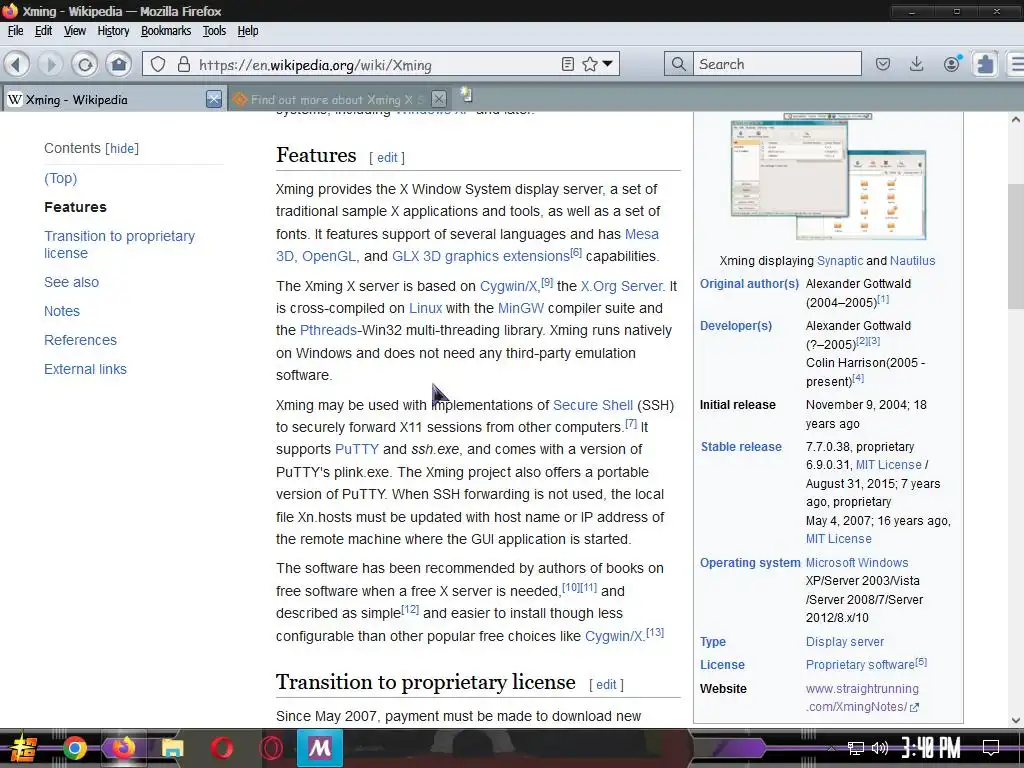Open the Display server link

844,641
